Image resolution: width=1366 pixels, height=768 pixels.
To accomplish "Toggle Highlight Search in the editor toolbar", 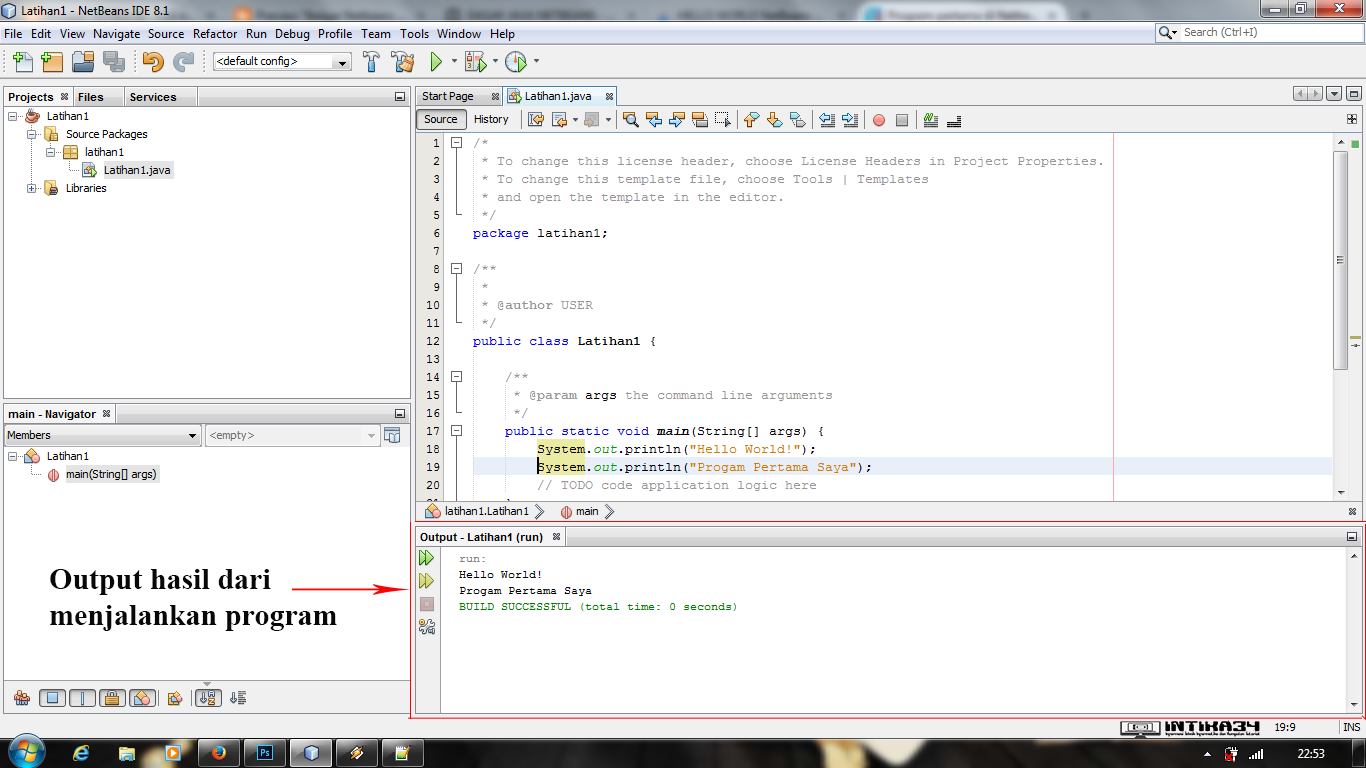I will pos(700,120).
